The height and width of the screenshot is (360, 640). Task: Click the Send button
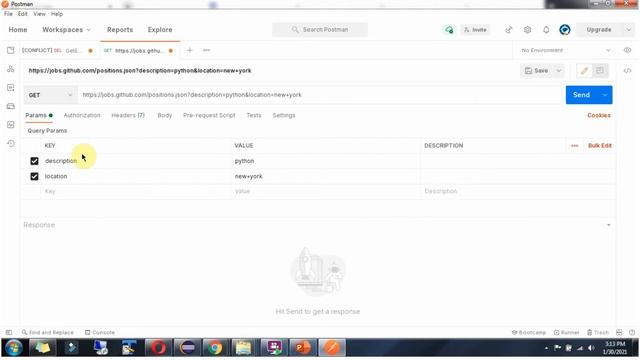point(581,95)
